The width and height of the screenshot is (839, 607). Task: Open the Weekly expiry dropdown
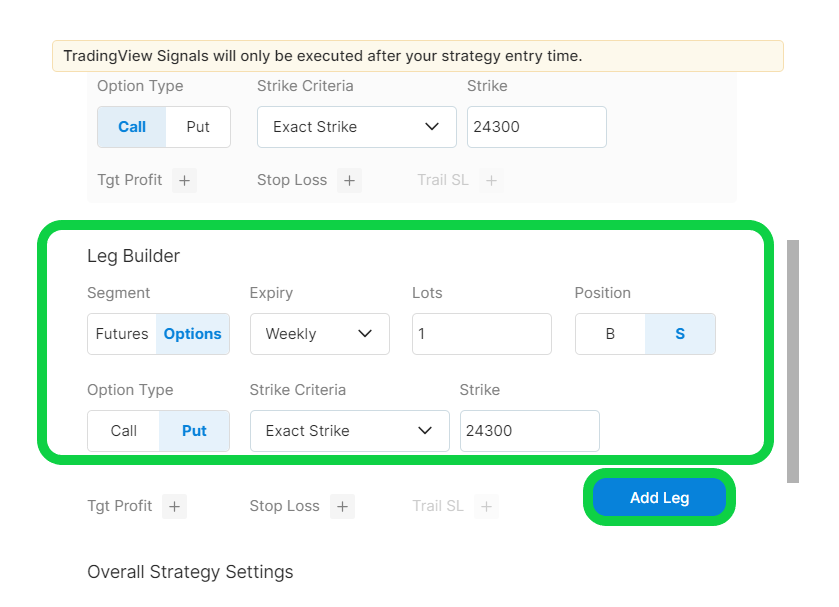tap(320, 334)
